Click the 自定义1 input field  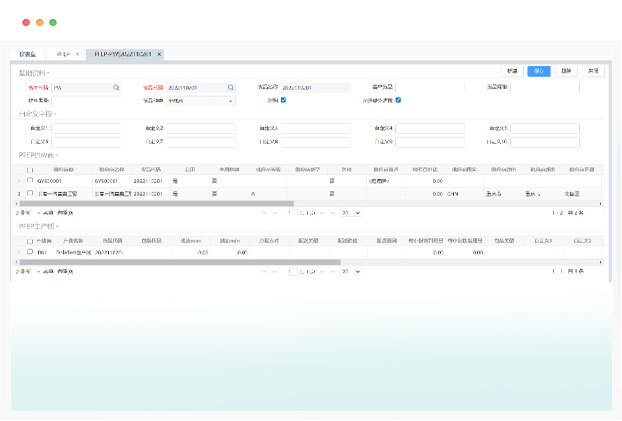pos(86,128)
